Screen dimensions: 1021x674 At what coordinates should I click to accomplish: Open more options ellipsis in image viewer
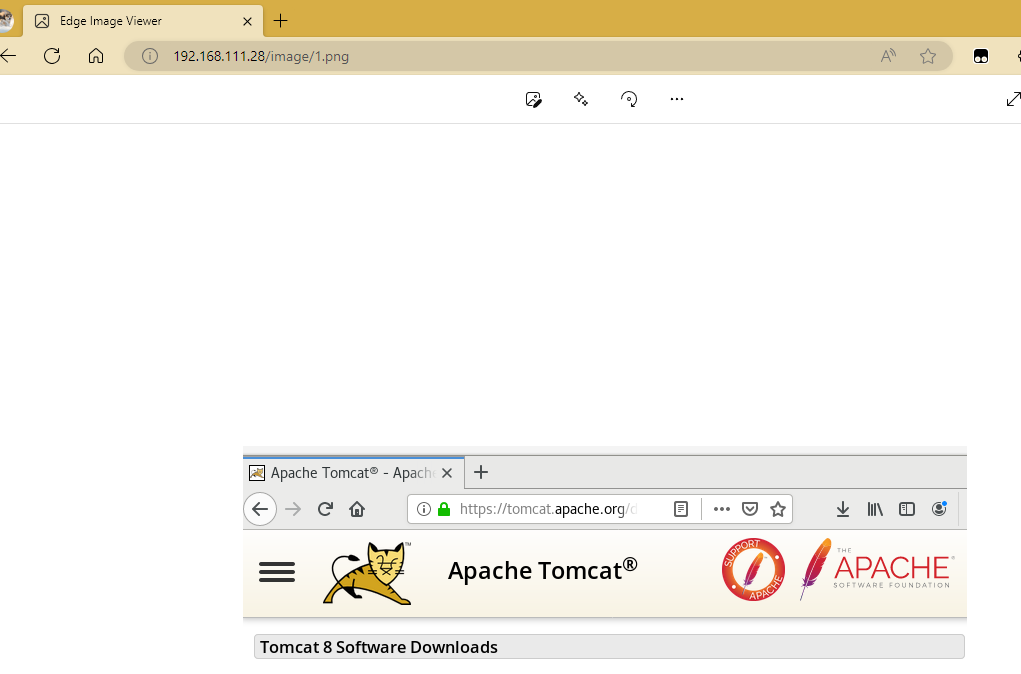click(677, 99)
